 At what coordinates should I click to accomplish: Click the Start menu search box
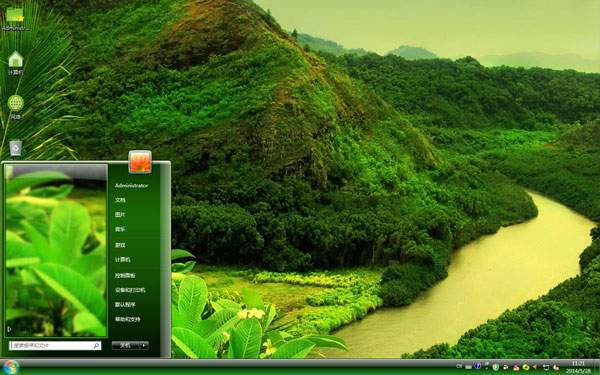point(55,346)
